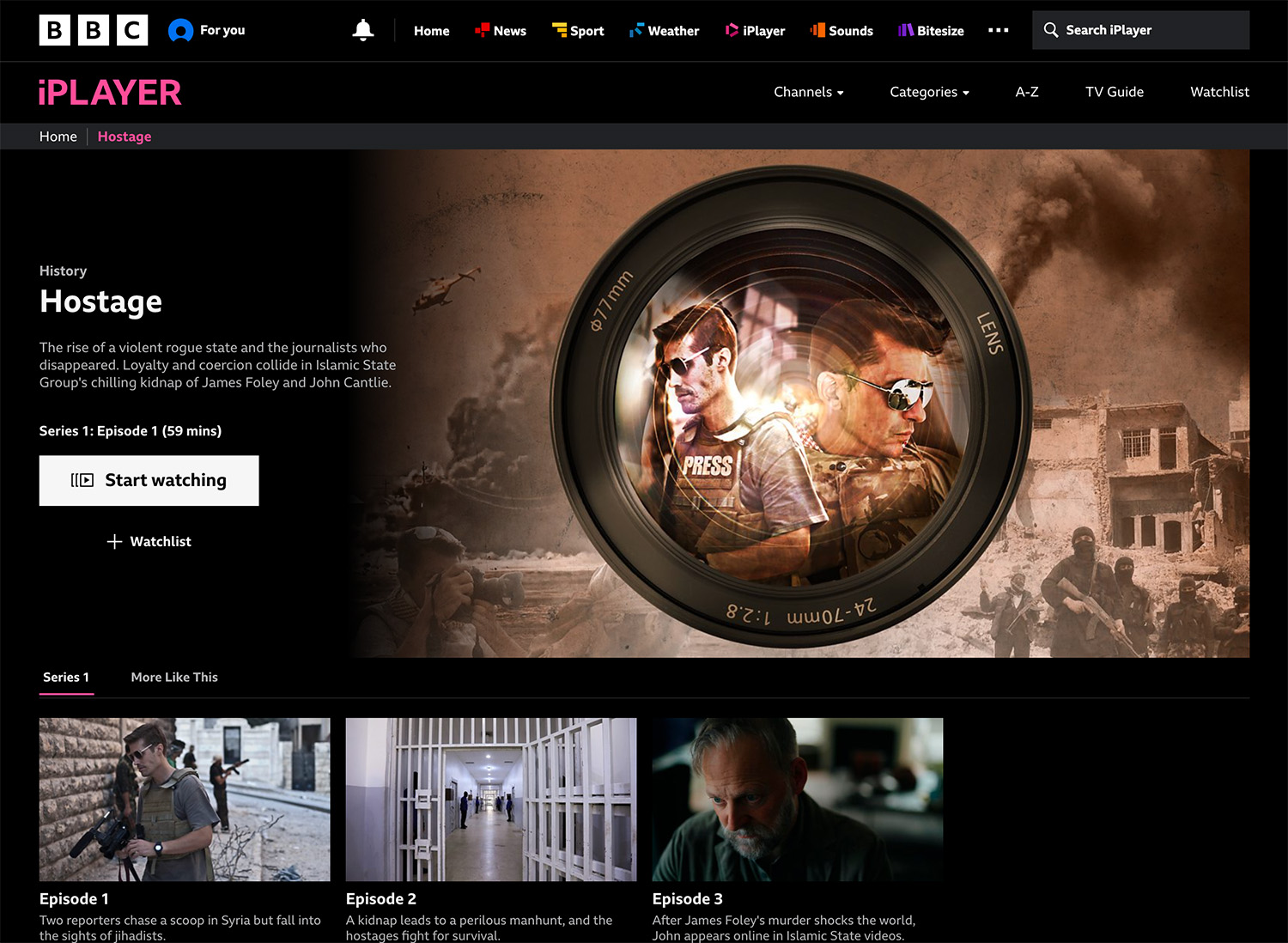1288x943 pixels.
Task: Add Hostage to Watchlist
Action: 149,541
